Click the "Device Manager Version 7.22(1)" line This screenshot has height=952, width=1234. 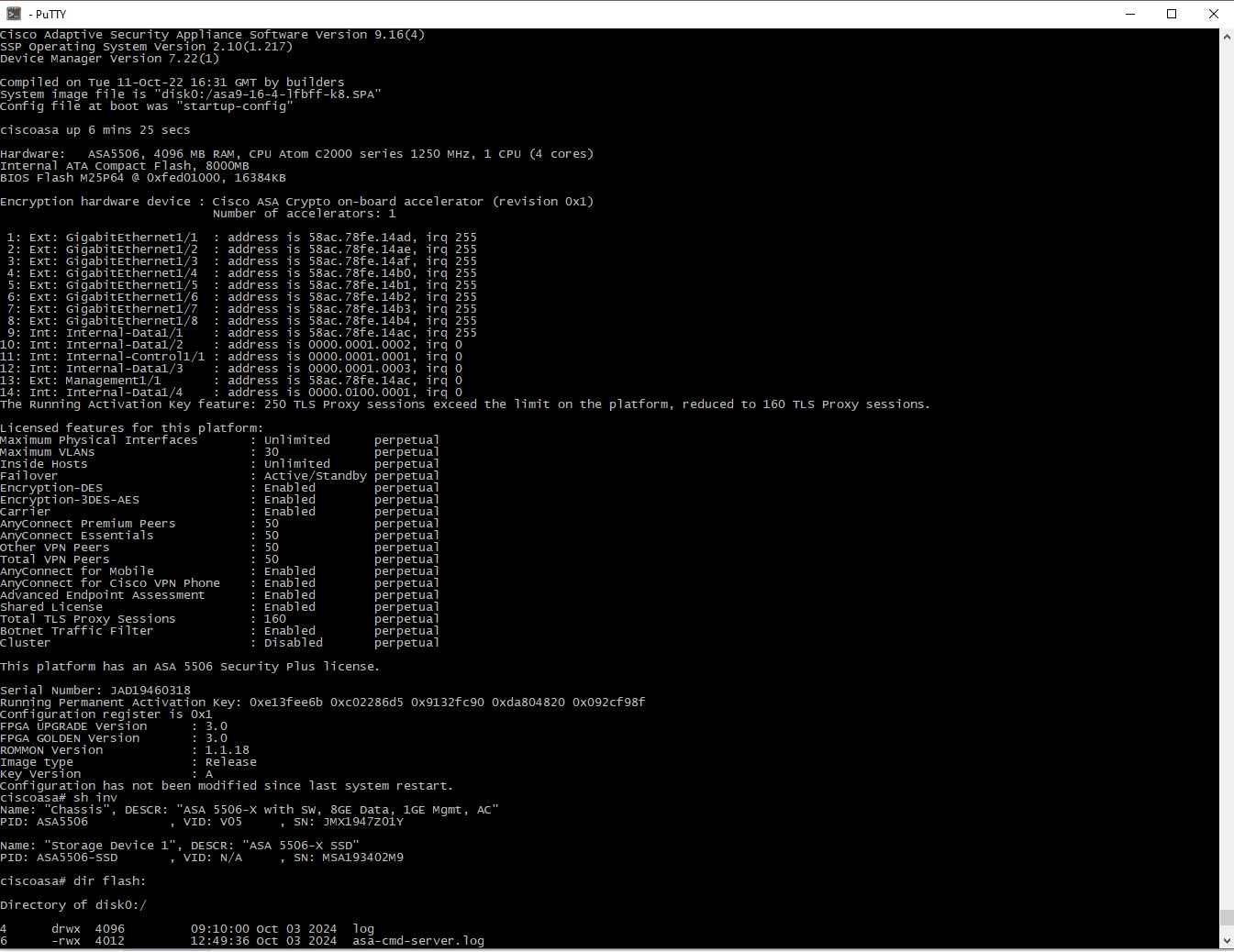[x=110, y=59]
